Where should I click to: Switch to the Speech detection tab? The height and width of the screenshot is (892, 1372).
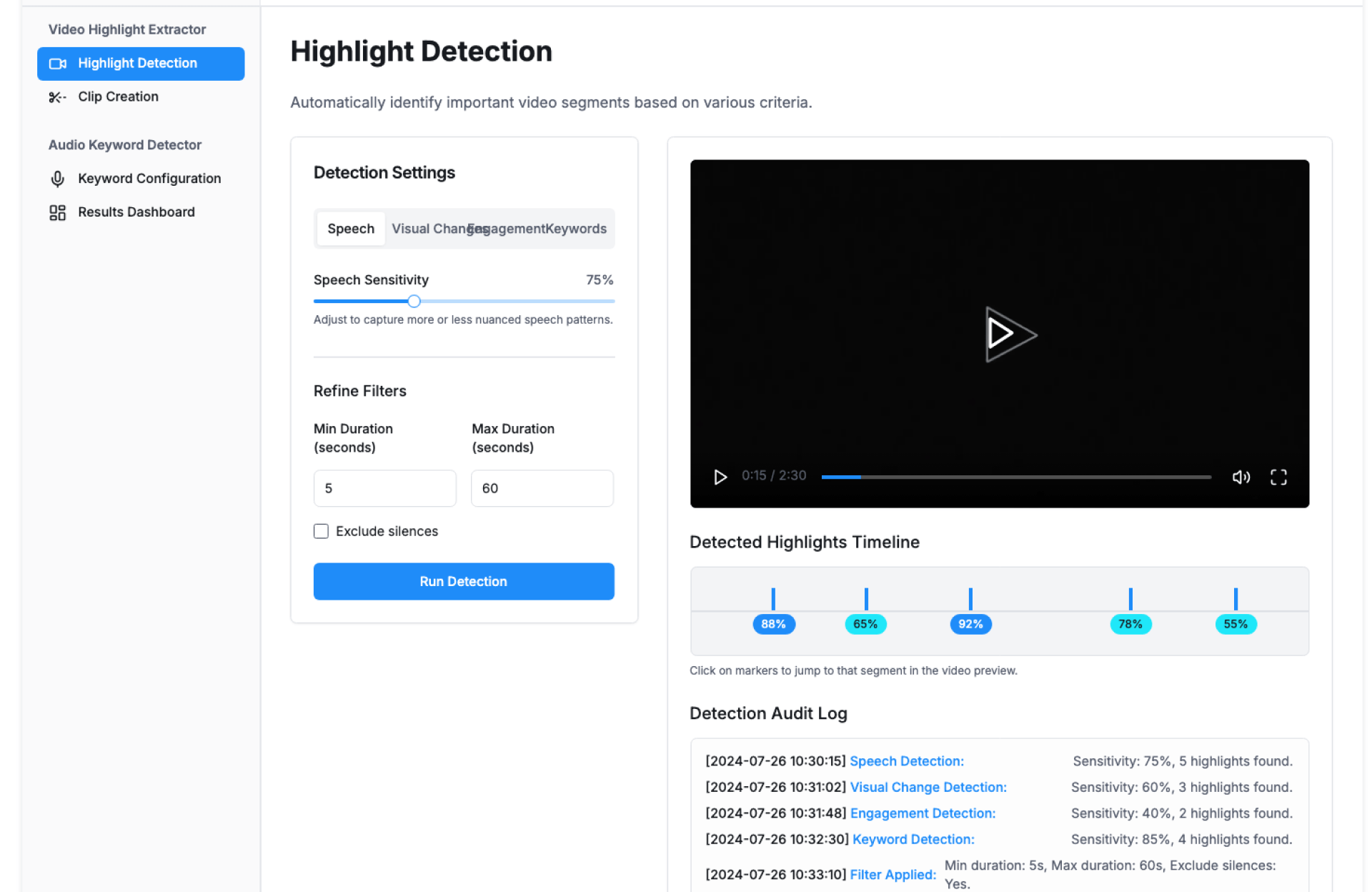350,229
